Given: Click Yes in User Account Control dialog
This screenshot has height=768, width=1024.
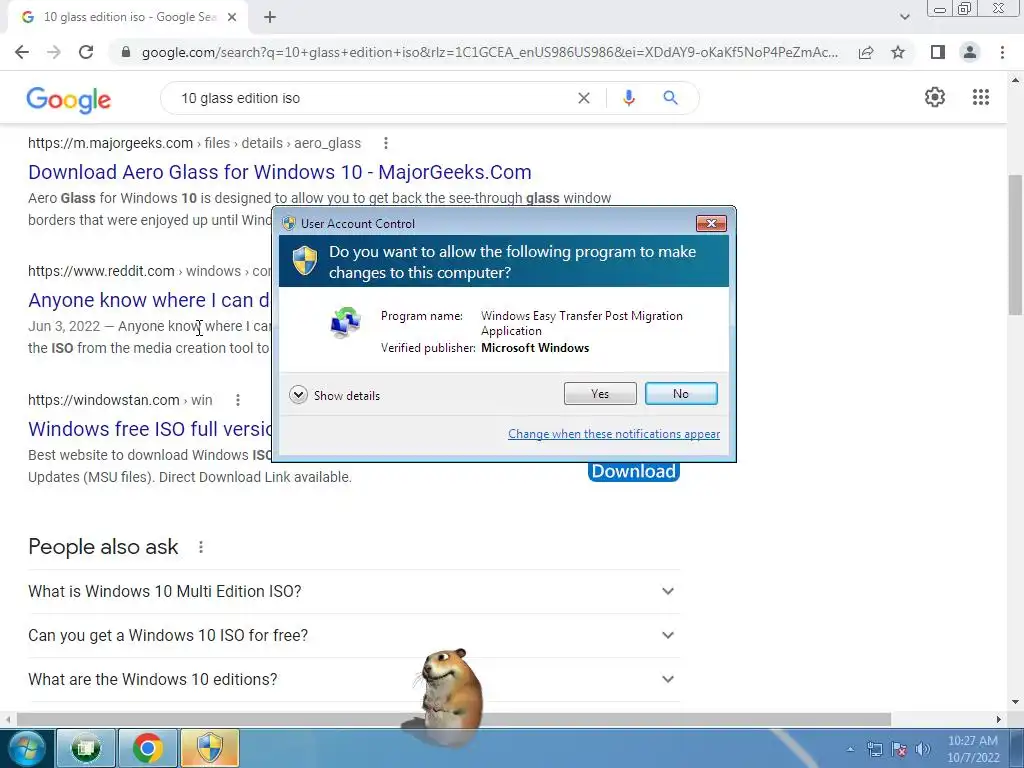Looking at the screenshot, I should point(600,394).
